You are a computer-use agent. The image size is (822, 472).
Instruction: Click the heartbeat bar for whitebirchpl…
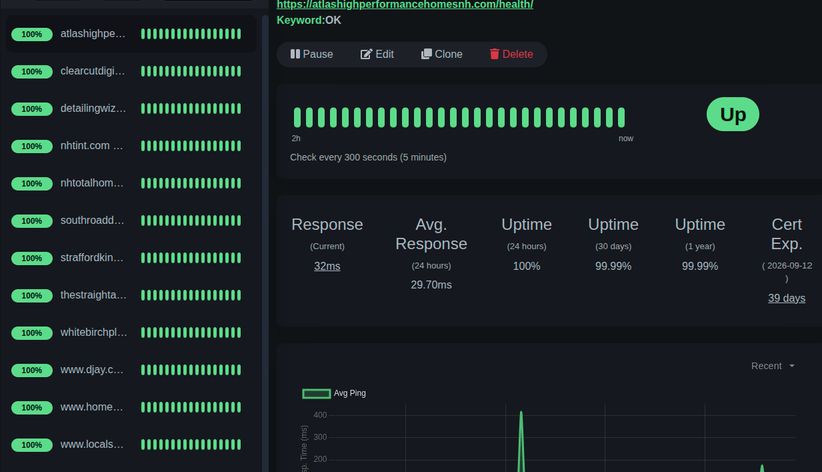click(x=191, y=332)
